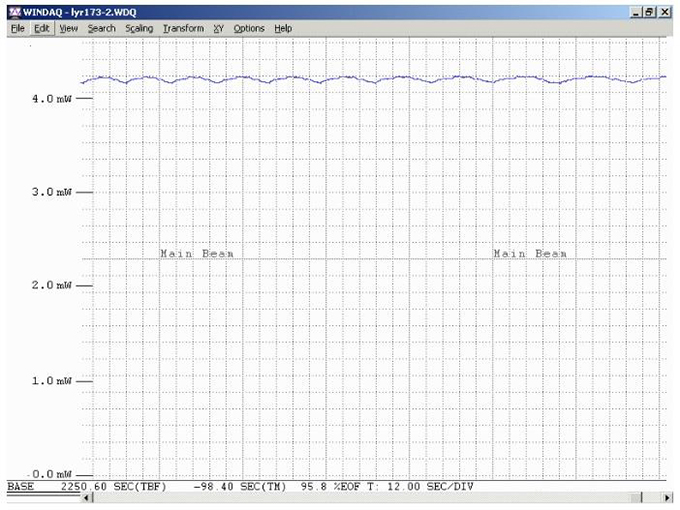Screen dimensions: 680x510
Task: Click the right 'Main Beam' event marker label
Action: coord(530,253)
